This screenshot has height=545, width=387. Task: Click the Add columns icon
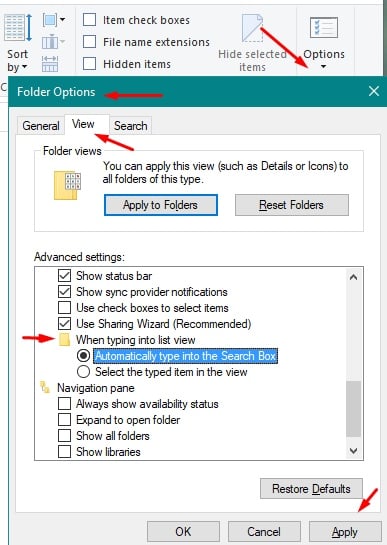tap(50, 42)
